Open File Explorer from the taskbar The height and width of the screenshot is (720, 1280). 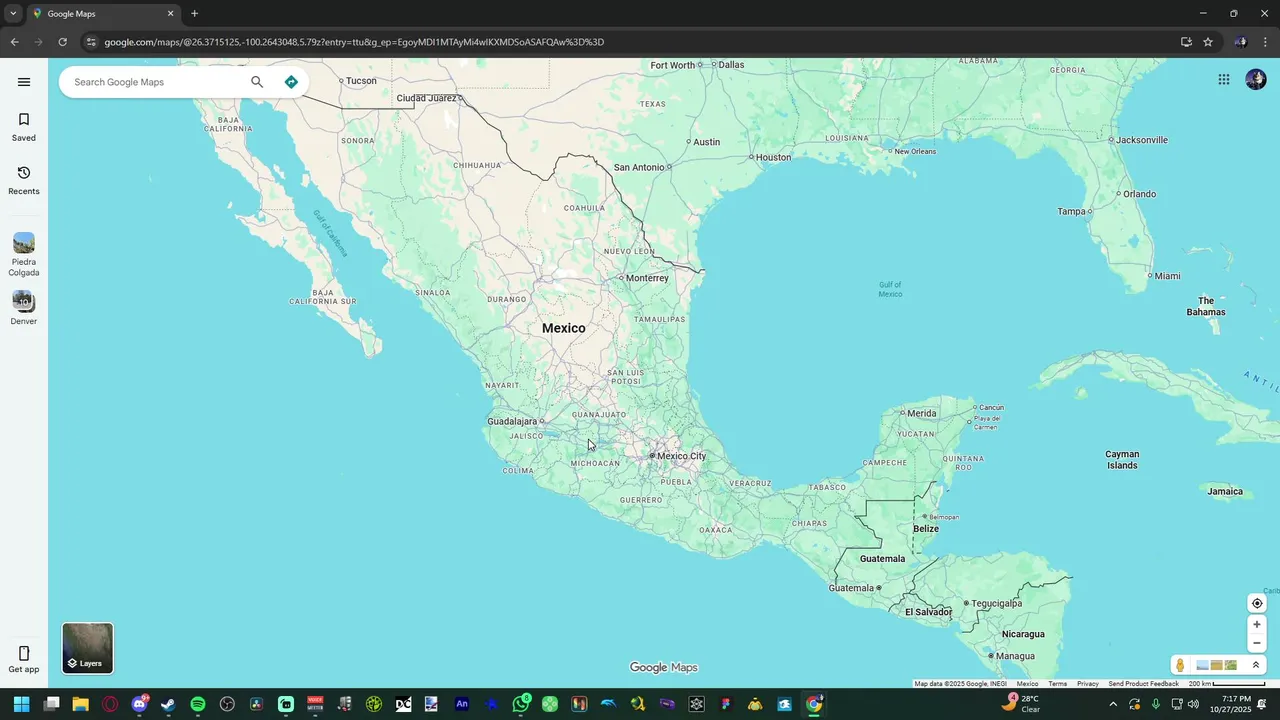[80, 704]
